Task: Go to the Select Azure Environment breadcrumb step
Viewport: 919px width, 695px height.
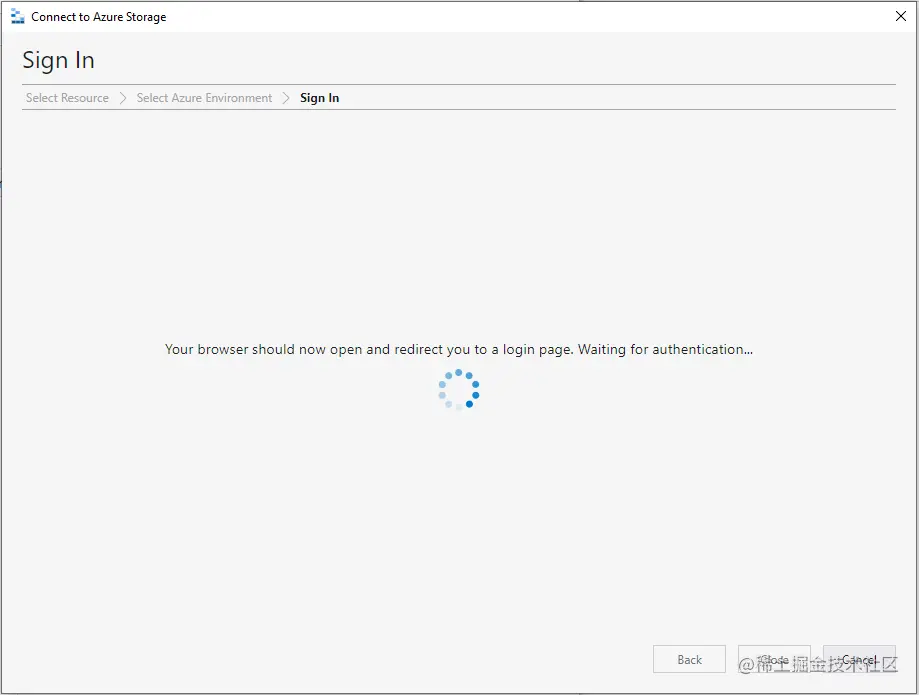Action: 204,98
